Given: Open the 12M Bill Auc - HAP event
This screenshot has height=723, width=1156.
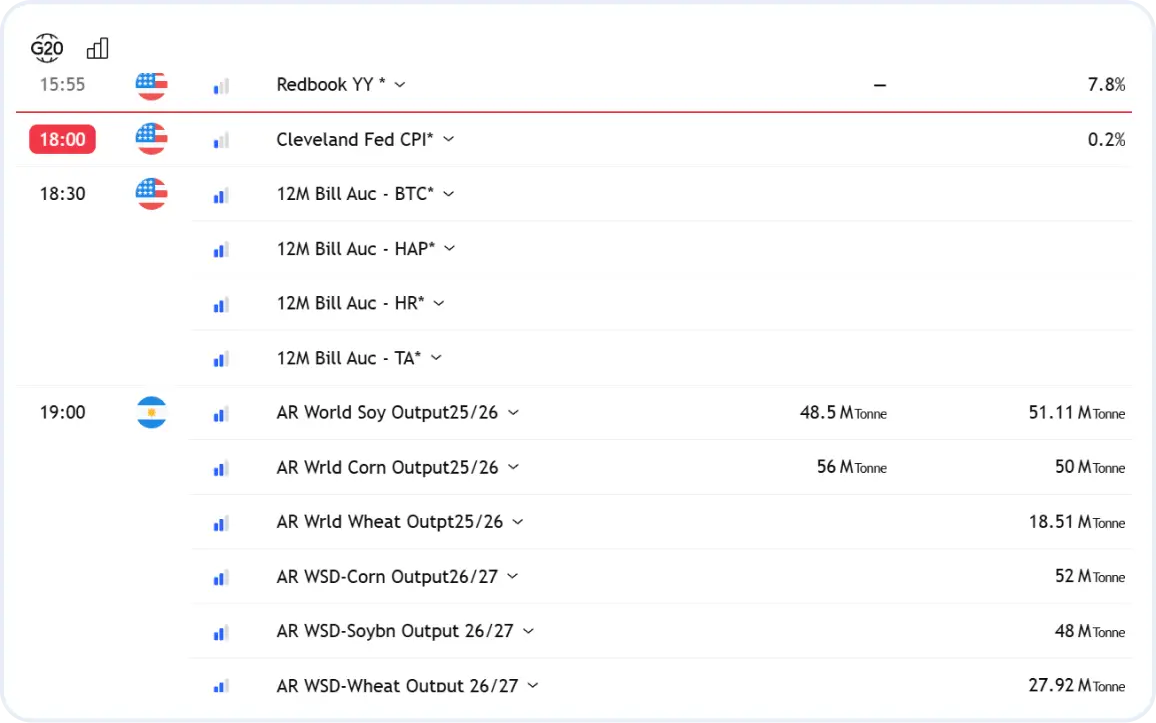Looking at the screenshot, I should point(355,248).
